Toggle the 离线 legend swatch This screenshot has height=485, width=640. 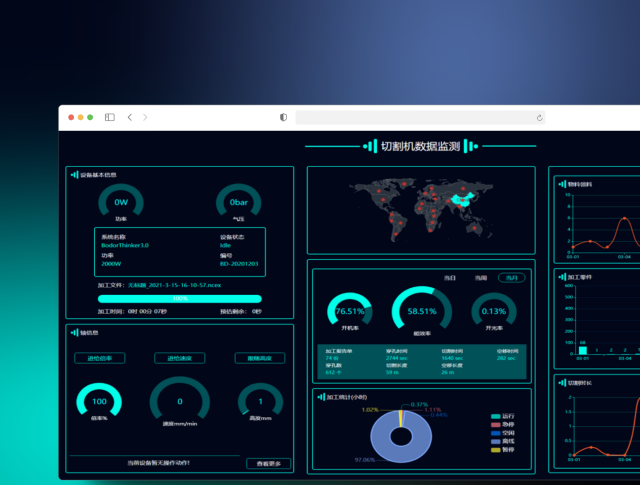pyautogui.click(x=496, y=441)
